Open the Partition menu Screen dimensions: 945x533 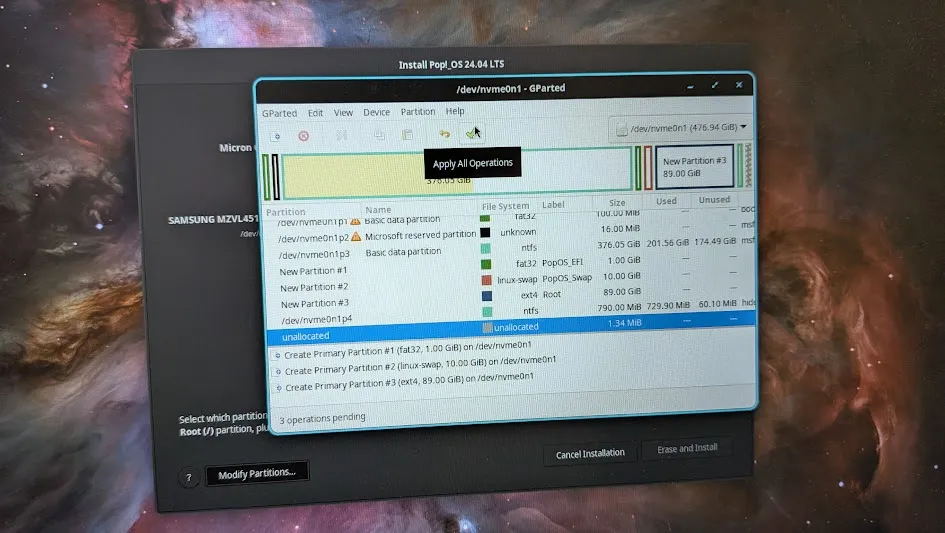418,112
